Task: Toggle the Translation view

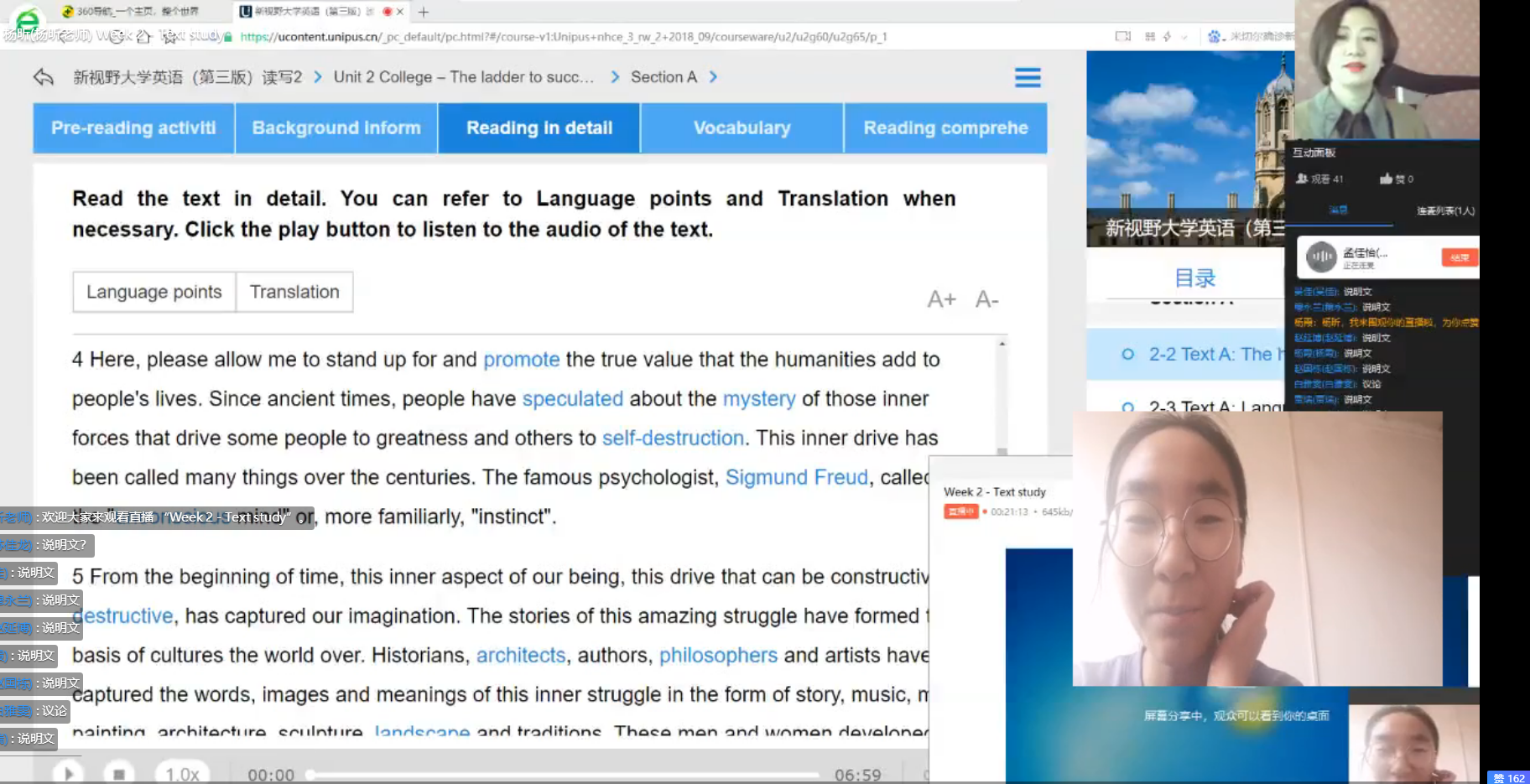Action: [x=294, y=292]
